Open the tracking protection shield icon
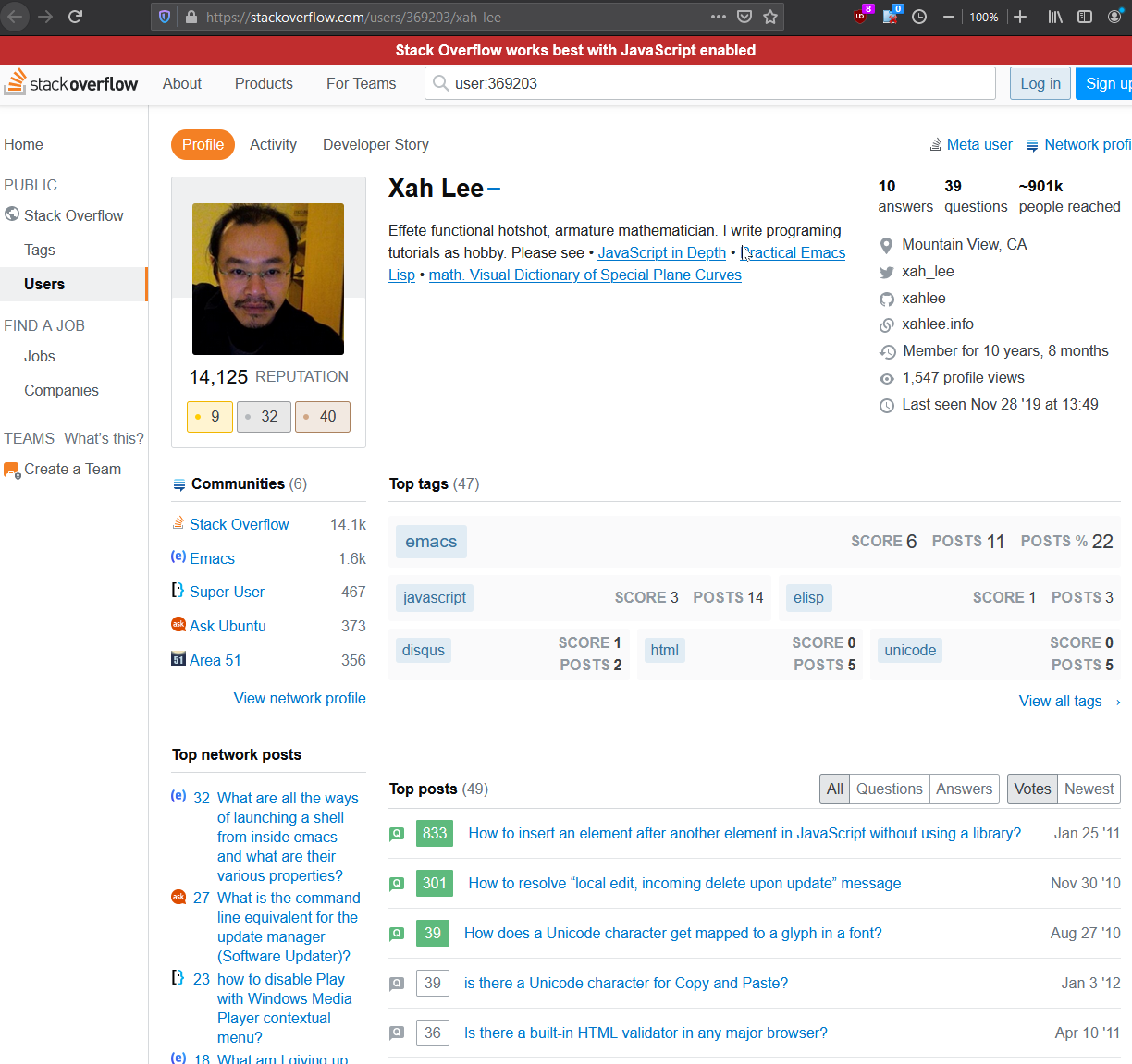1132x1064 pixels. tap(165, 17)
